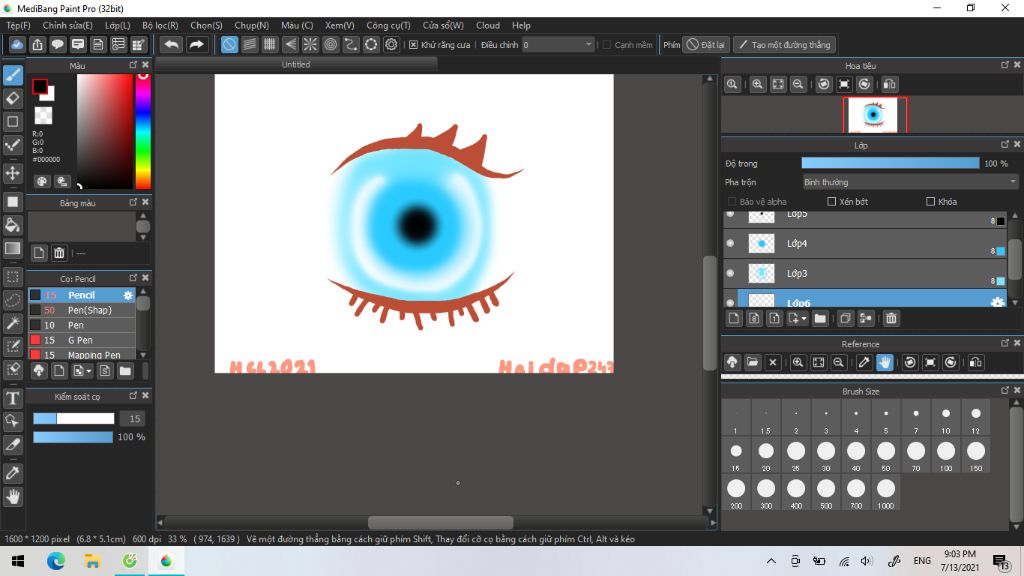Viewport: 1024px width, 576px height.
Task: Delete palette color with trash icon
Action: pos(59,253)
